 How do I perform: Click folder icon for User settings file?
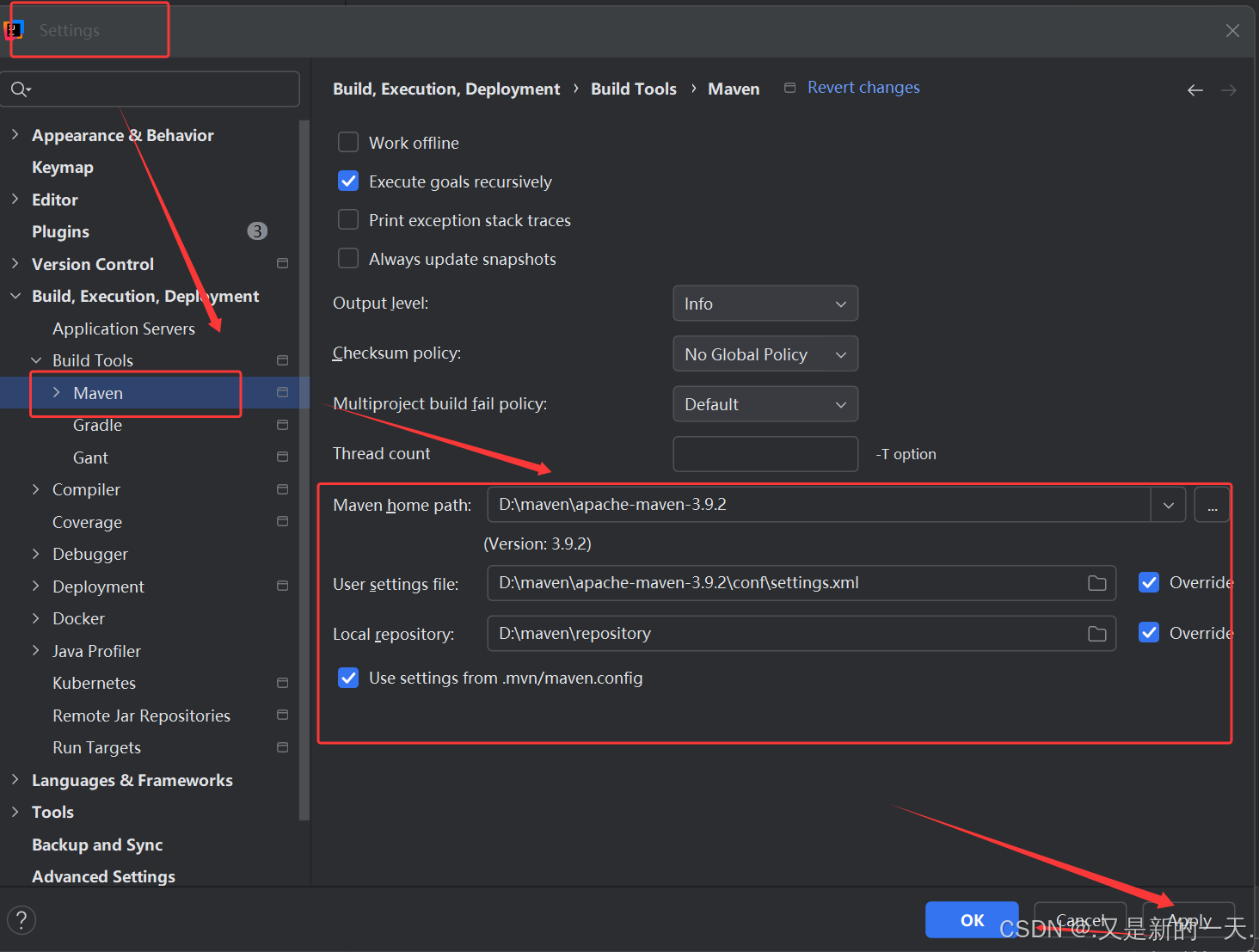(x=1097, y=583)
